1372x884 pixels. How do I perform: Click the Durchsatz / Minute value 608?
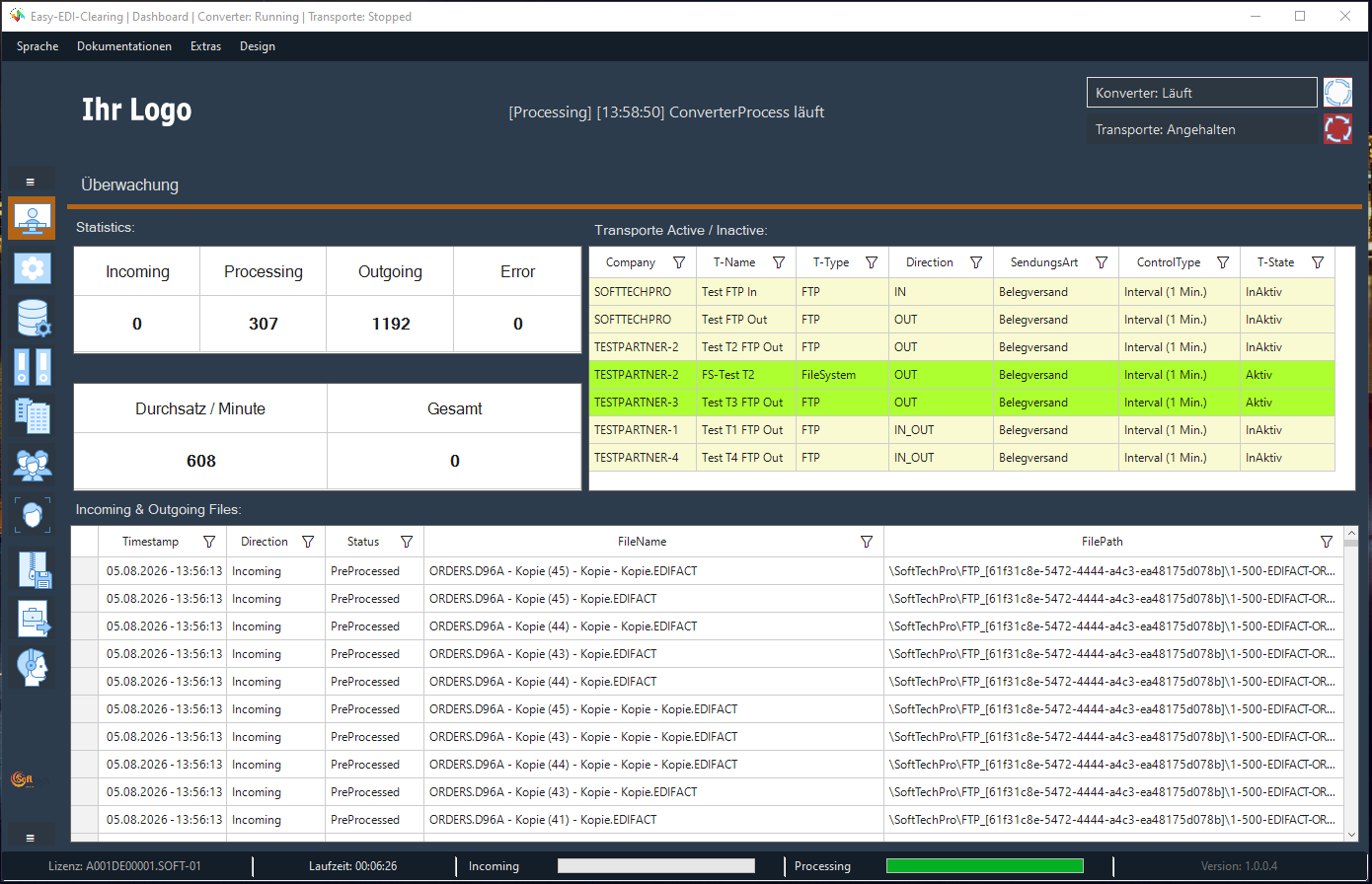coord(201,461)
